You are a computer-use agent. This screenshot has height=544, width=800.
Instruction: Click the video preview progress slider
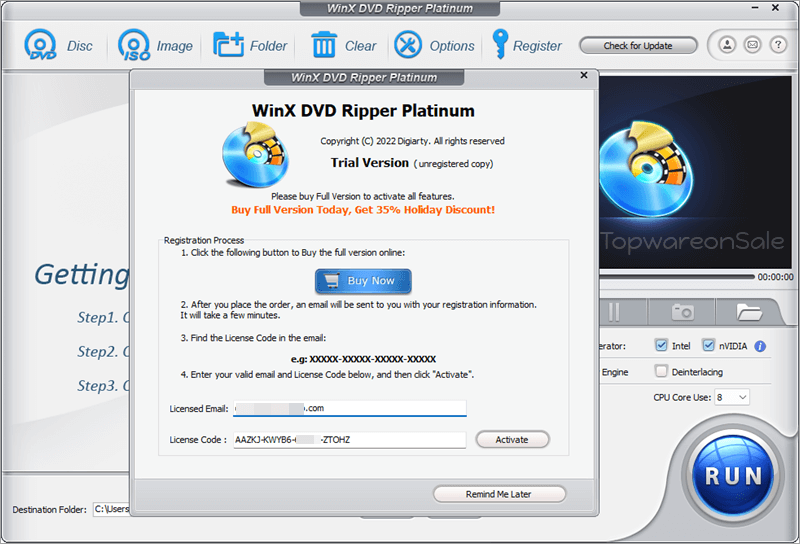click(x=677, y=277)
